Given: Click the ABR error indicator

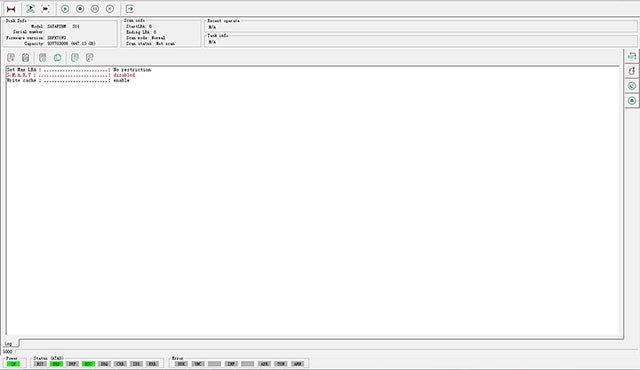Looking at the screenshot, I should [264, 363].
